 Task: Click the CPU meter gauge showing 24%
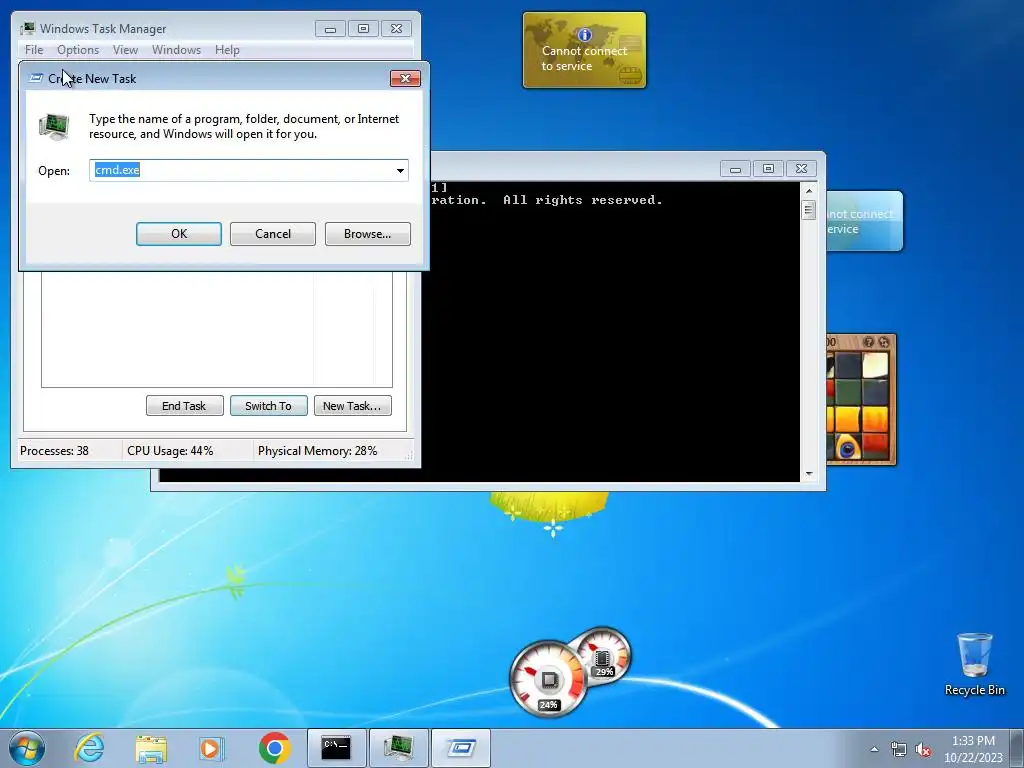tap(549, 680)
